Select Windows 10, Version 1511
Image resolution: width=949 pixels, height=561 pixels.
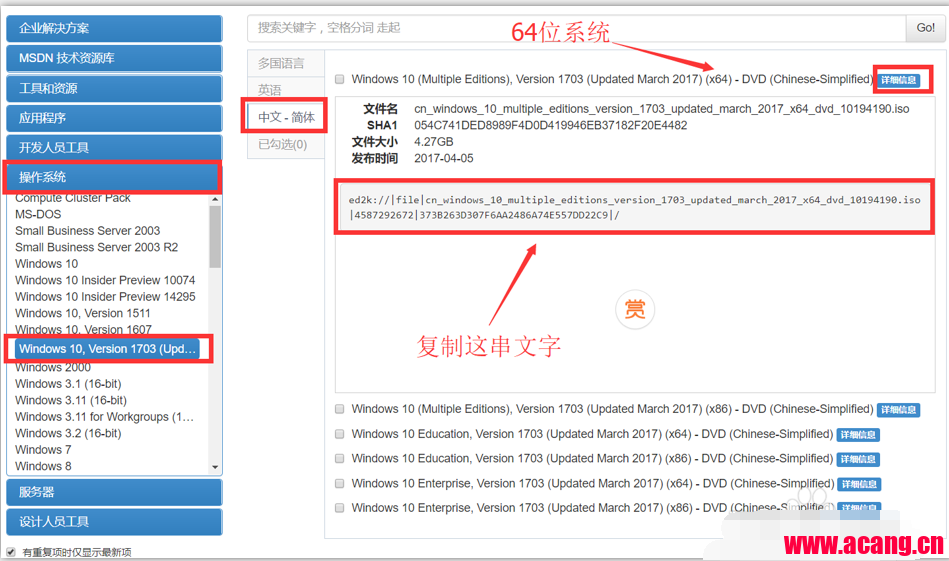pos(83,313)
